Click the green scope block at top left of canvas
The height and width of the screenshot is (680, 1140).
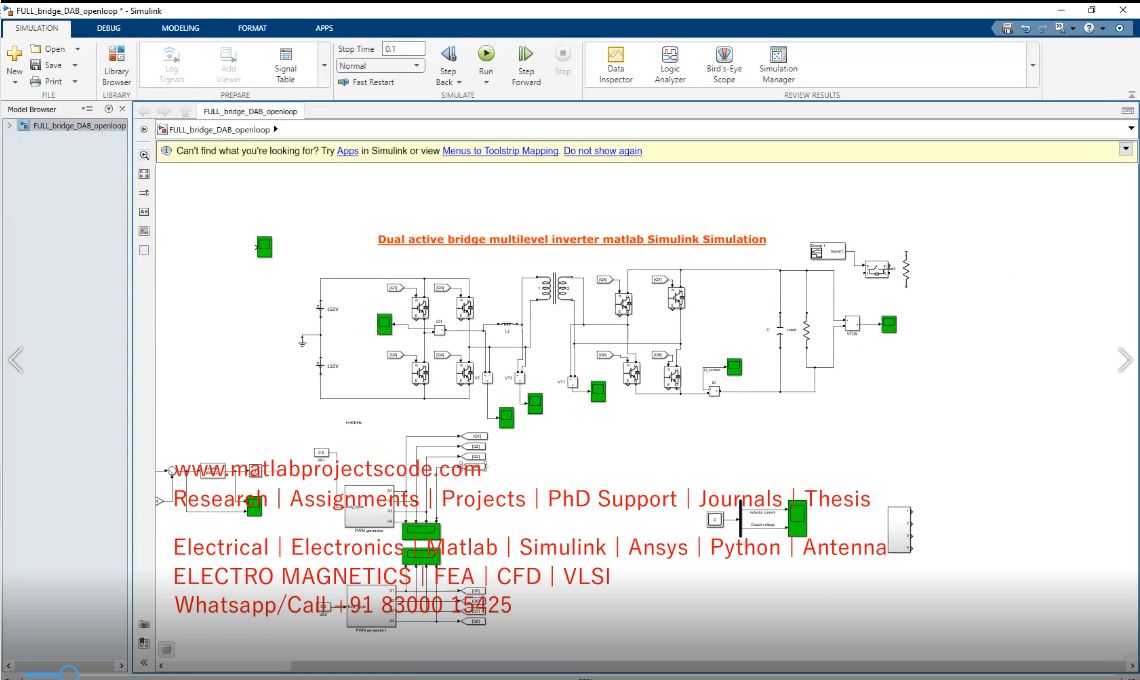pyautogui.click(x=265, y=247)
